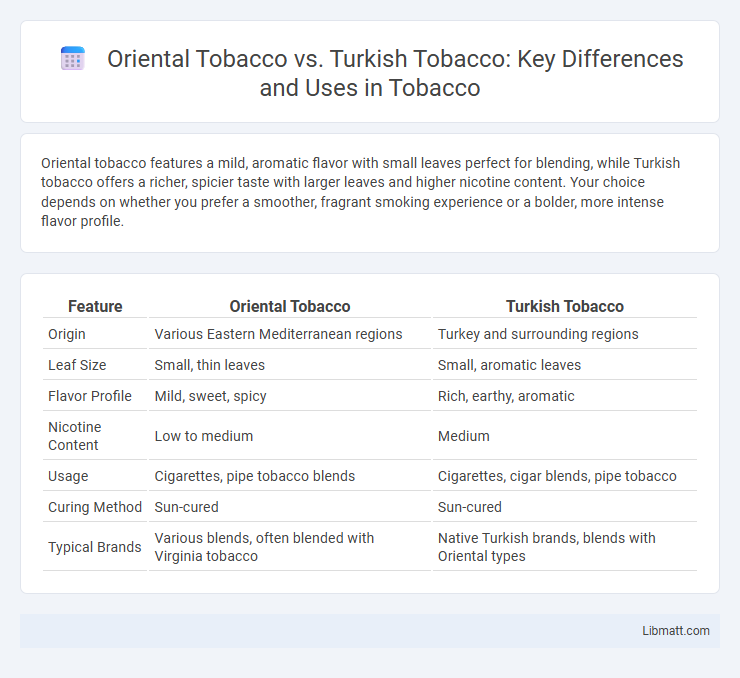Select the 'Origin' row label
Viewport: 740px width, 678px height.
(x=67, y=334)
